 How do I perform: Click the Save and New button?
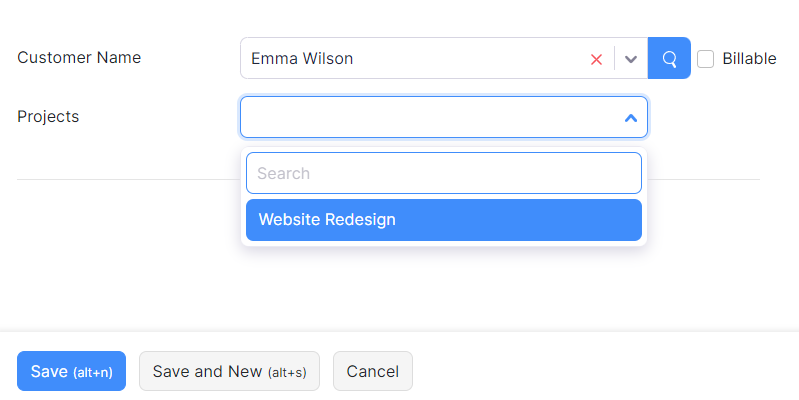229,371
